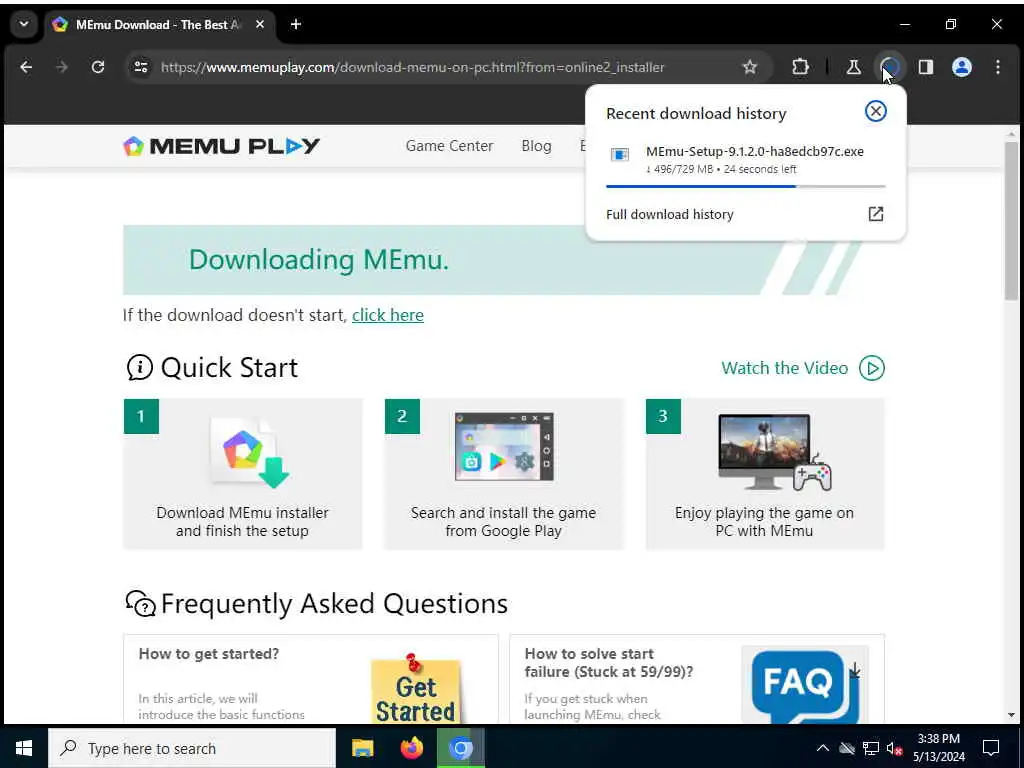Open the tab search dropdown arrow
Viewport: 1024px width, 768px height.
click(24, 24)
